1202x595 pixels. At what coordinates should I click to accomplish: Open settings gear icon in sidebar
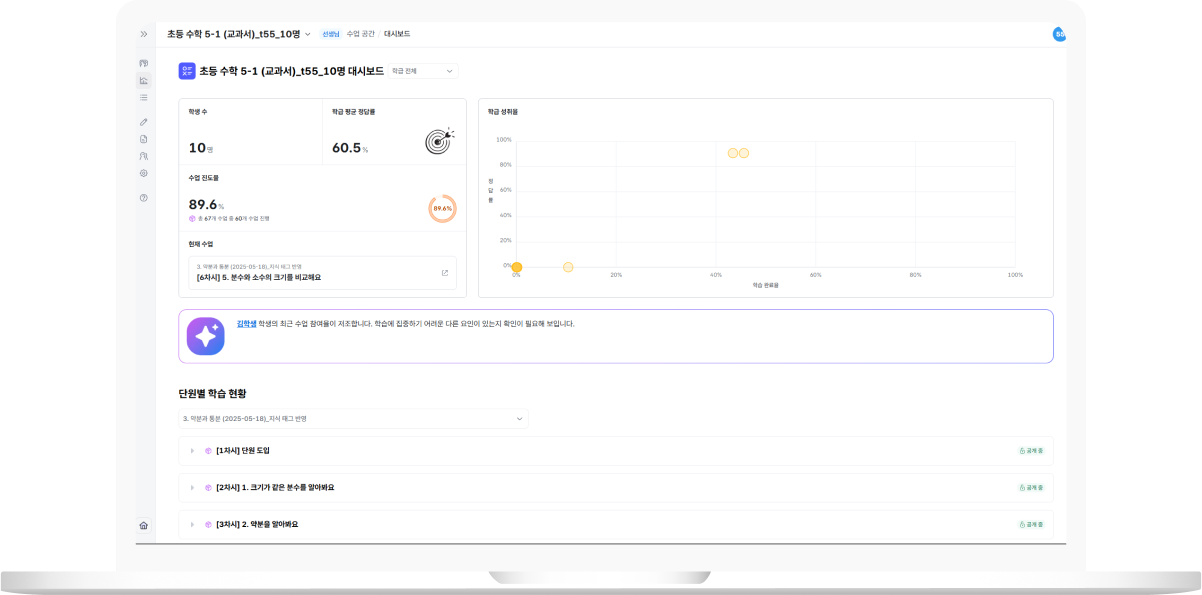coord(143,173)
